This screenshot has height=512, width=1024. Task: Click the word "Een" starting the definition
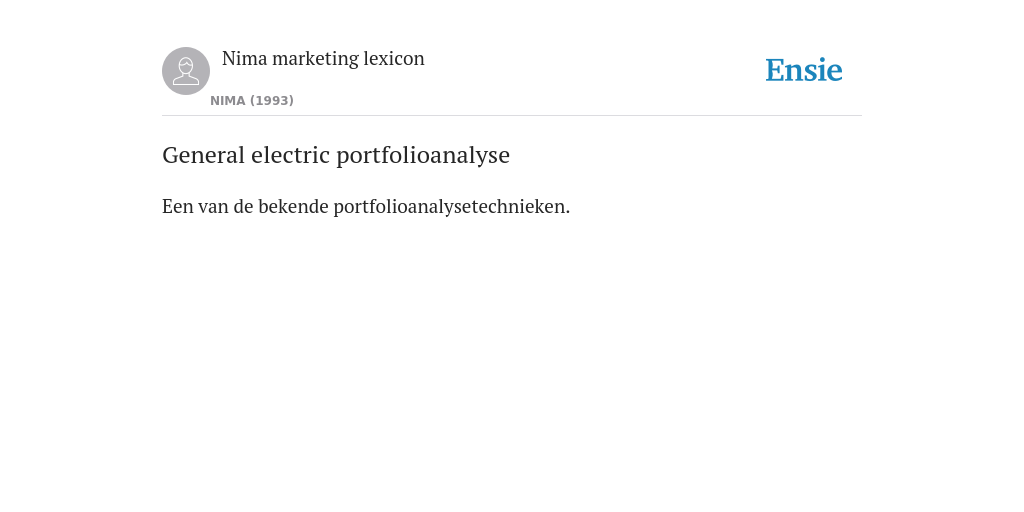point(178,206)
